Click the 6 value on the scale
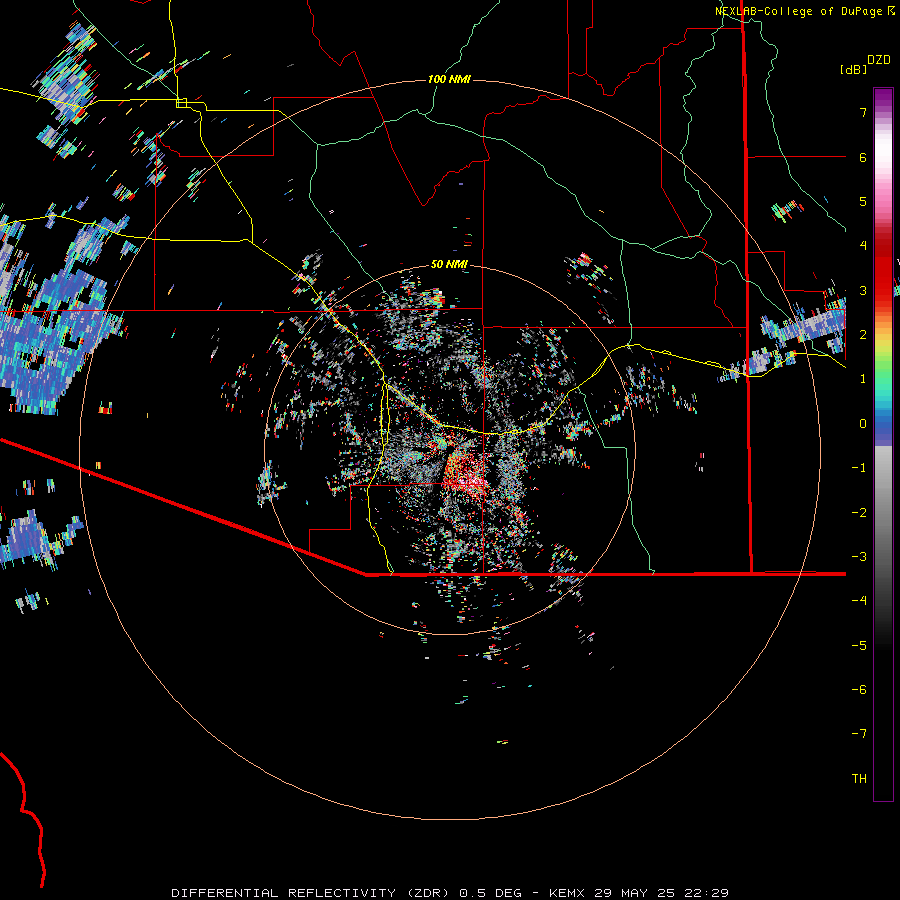Screen dimensions: 900x900 (x=863, y=157)
